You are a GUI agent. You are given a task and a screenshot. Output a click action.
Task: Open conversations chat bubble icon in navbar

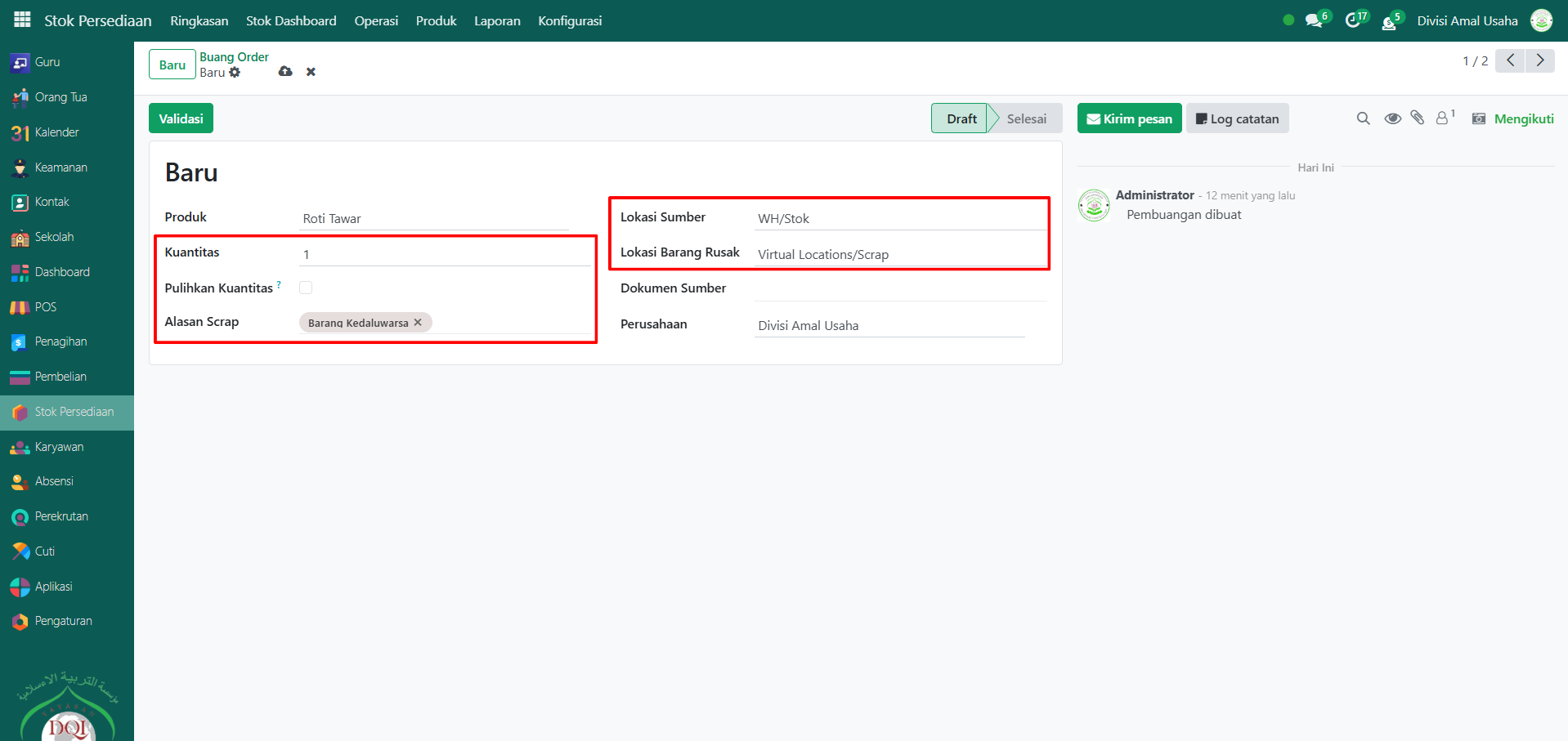pos(1314,20)
